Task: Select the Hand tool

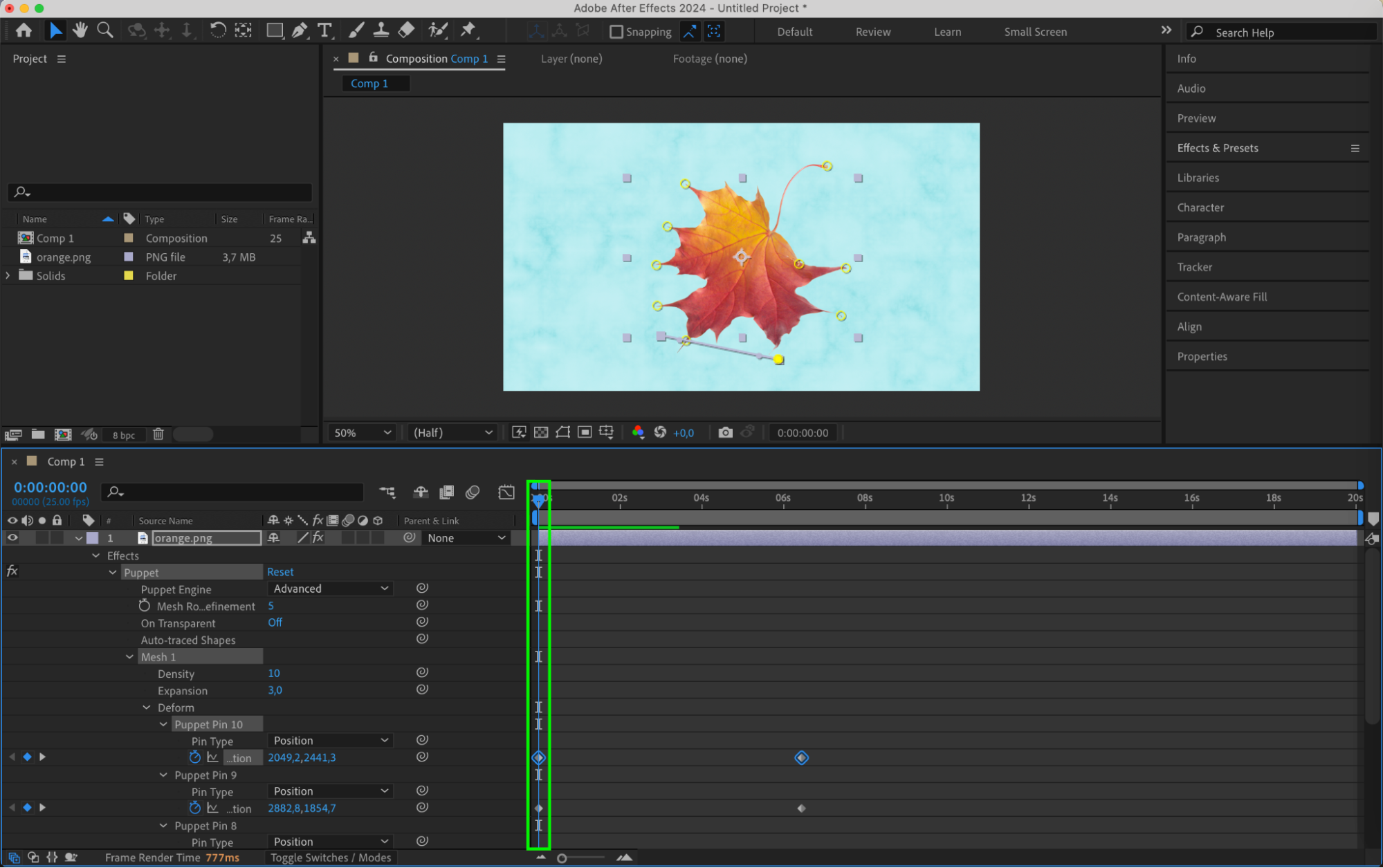Action: point(80,30)
